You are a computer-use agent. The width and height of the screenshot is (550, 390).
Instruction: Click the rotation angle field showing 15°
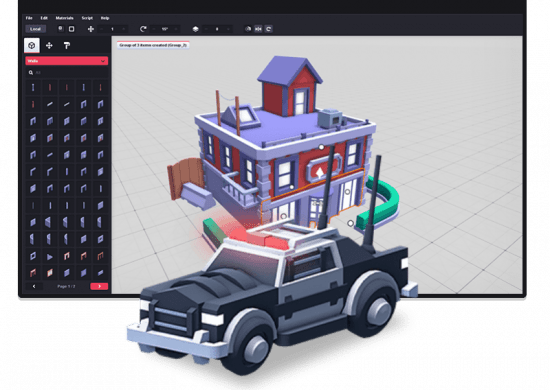pyautogui.click(x=165, y=29)
